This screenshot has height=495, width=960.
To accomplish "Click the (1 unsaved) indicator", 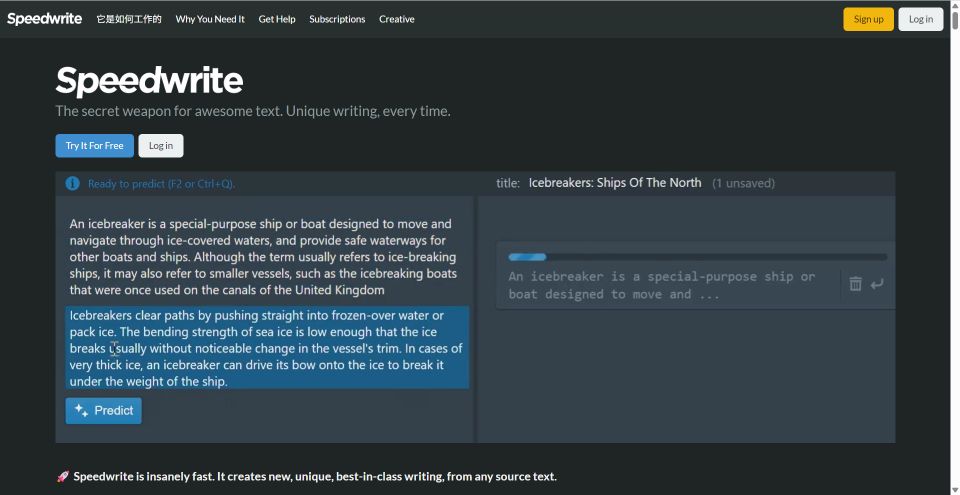I will (743, 183).
